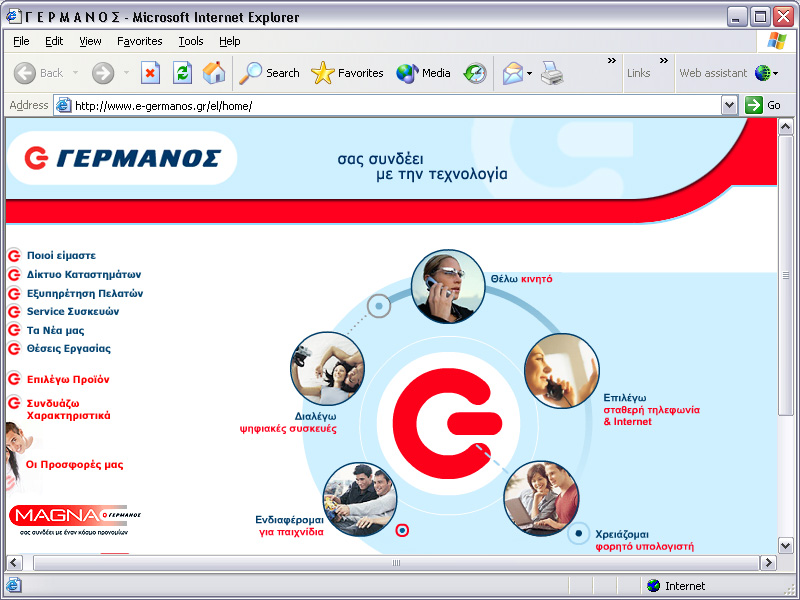This screenshot has width=800, height=600.
Task: Expand the Mail button dropdown arrow
Action: point(529,73)
